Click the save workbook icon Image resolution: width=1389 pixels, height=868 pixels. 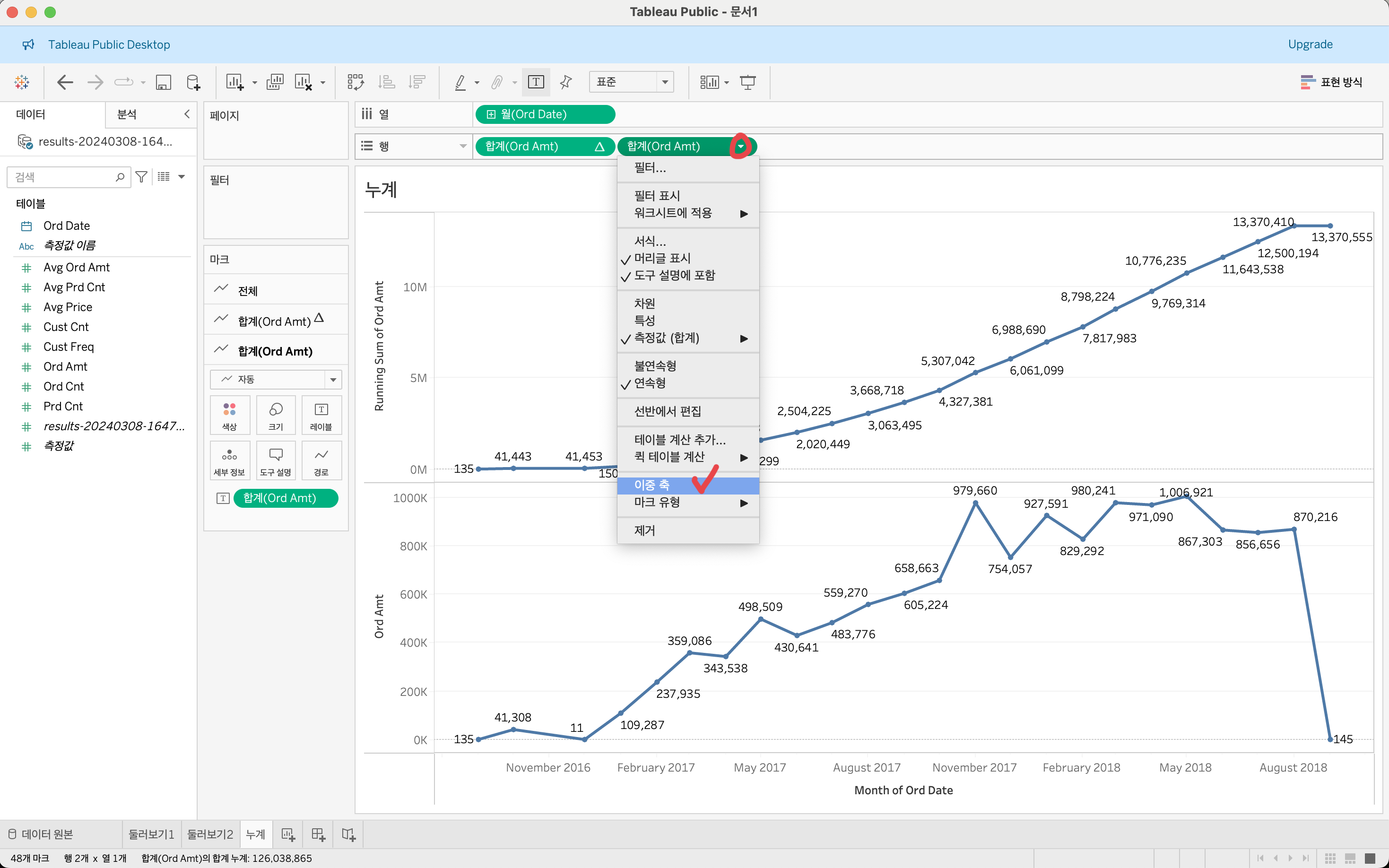coord(164,82)
